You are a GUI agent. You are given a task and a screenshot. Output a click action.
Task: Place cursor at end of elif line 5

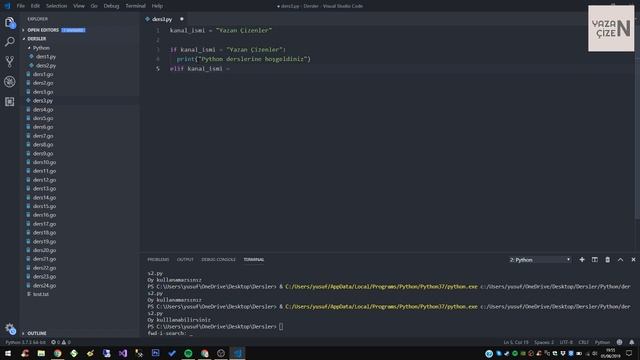tap(231, 69)
